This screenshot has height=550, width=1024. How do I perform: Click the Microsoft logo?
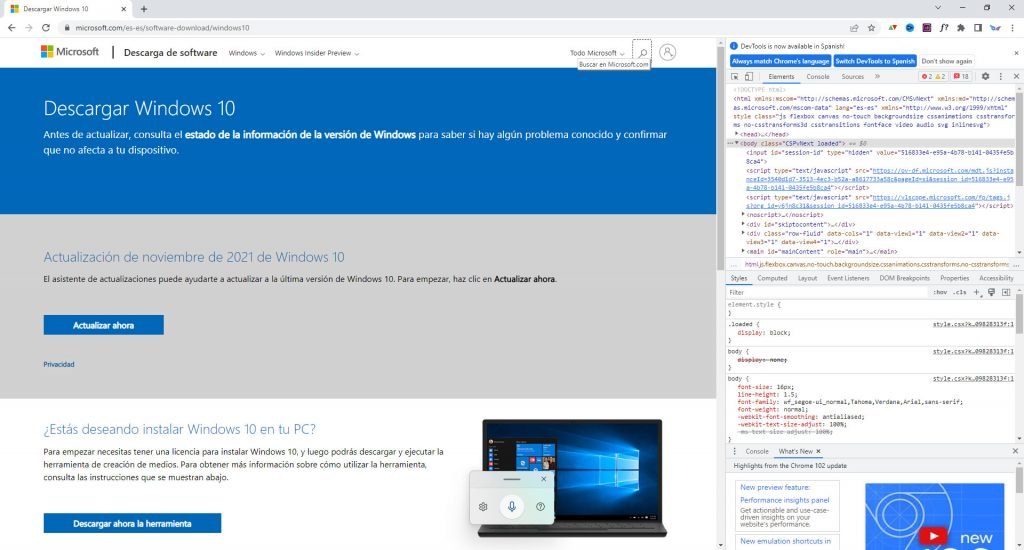70,52
